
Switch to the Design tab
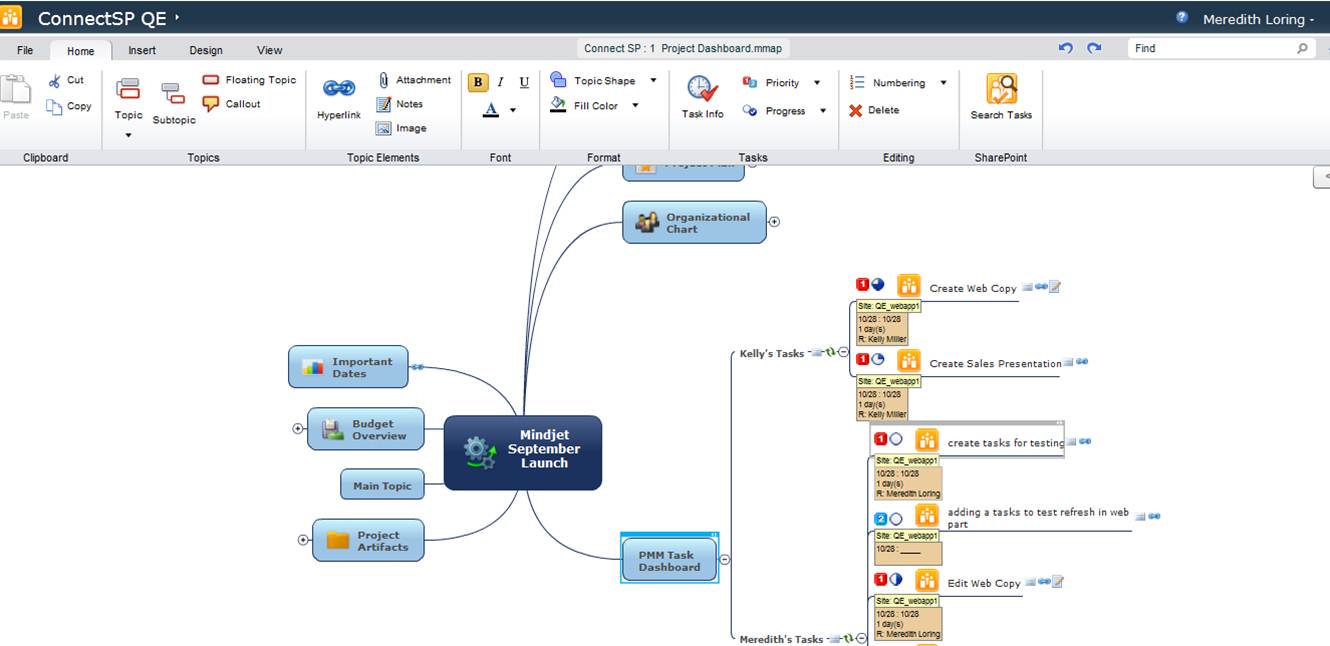coord(205,49)
